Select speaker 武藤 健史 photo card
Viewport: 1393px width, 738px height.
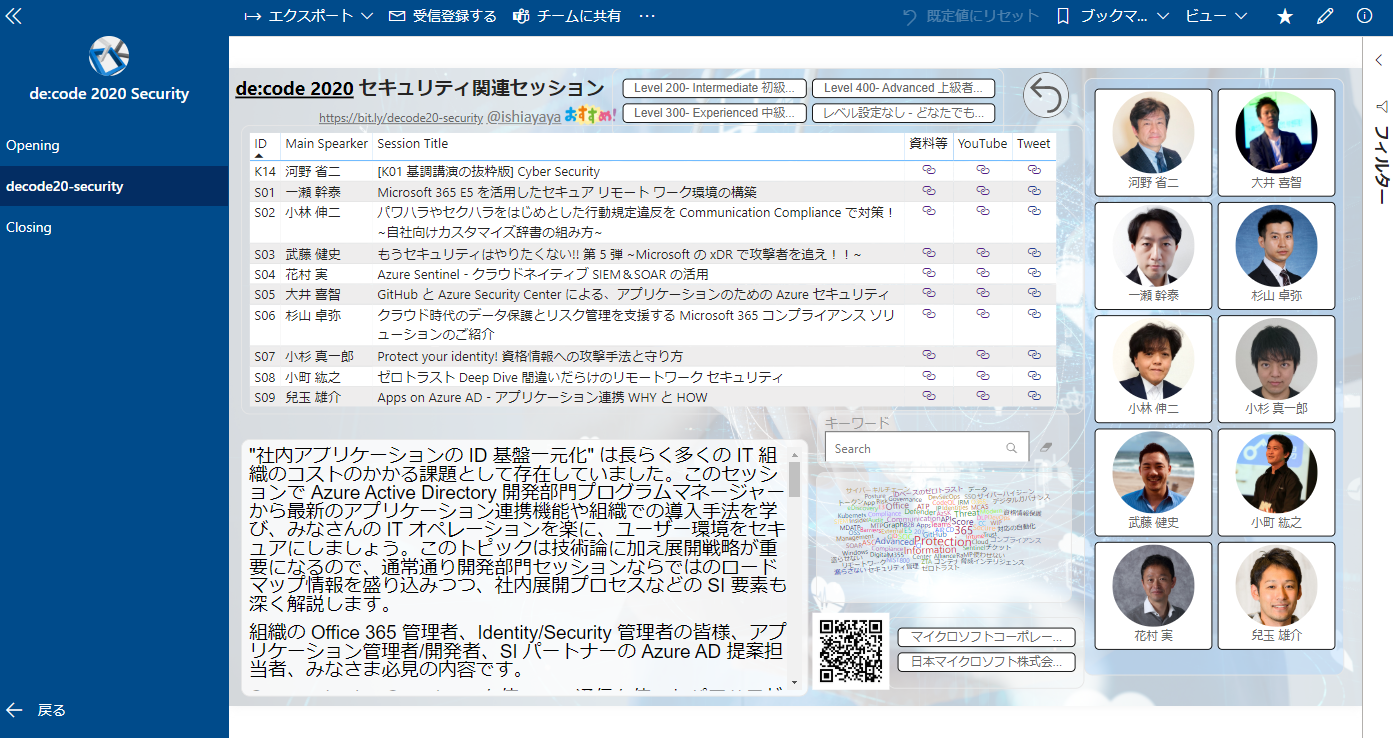(x=1153, y=482)
